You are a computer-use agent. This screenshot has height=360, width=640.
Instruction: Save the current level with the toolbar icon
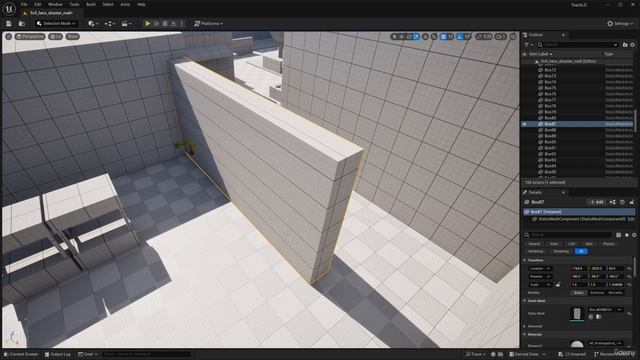click(x=9, y=24)
